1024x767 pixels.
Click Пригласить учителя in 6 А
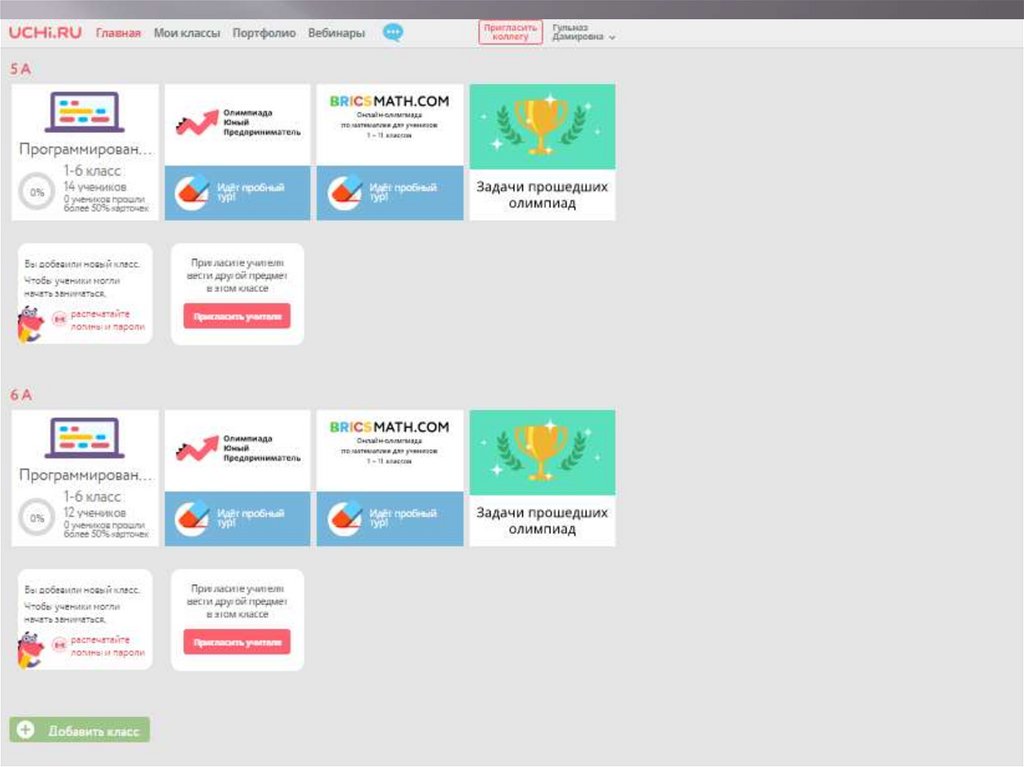[x=237, y=642]
